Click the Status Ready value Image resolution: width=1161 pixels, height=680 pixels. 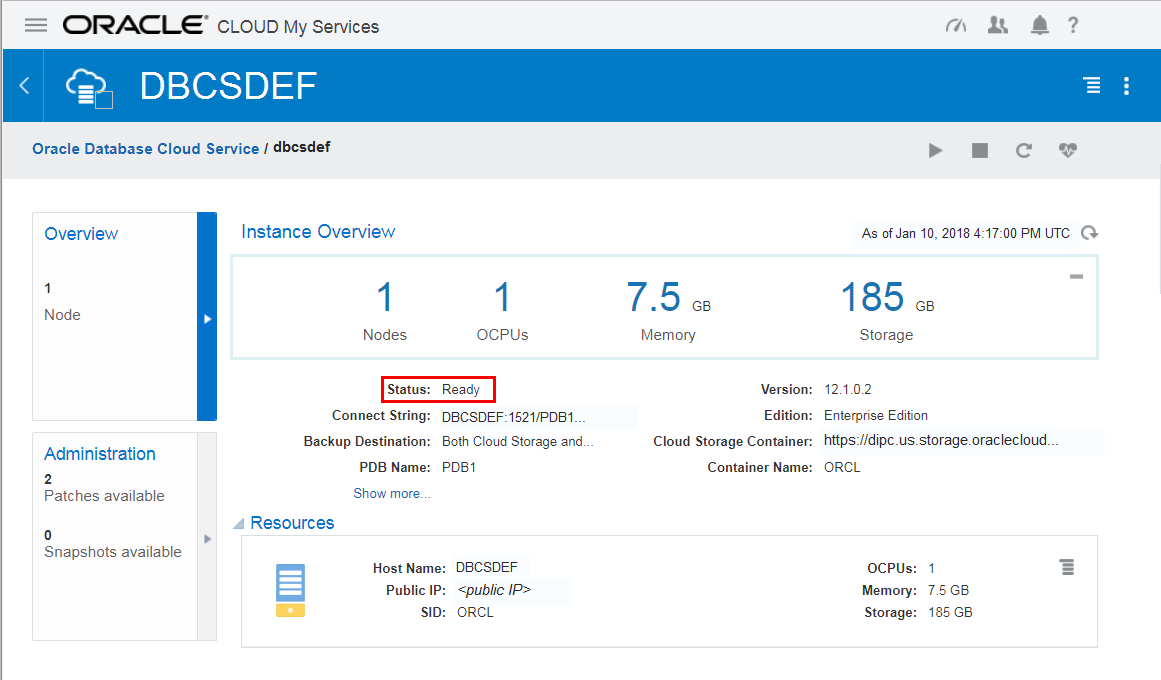461,390
